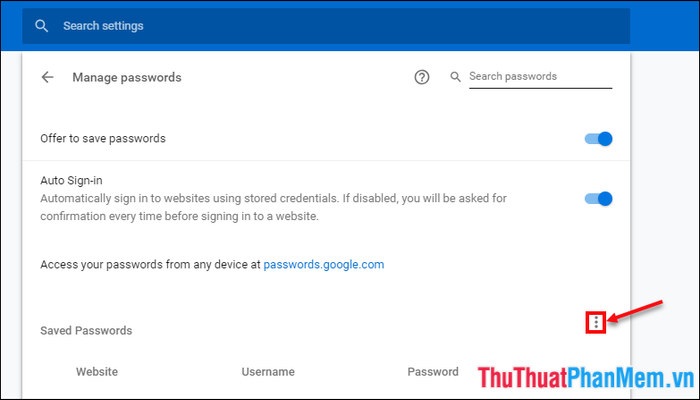Click the ThuThuatPhanMem.vn watermark logo
Image resolution: width=700 pixels, height=400 pixels.
(x=587, y=378)
